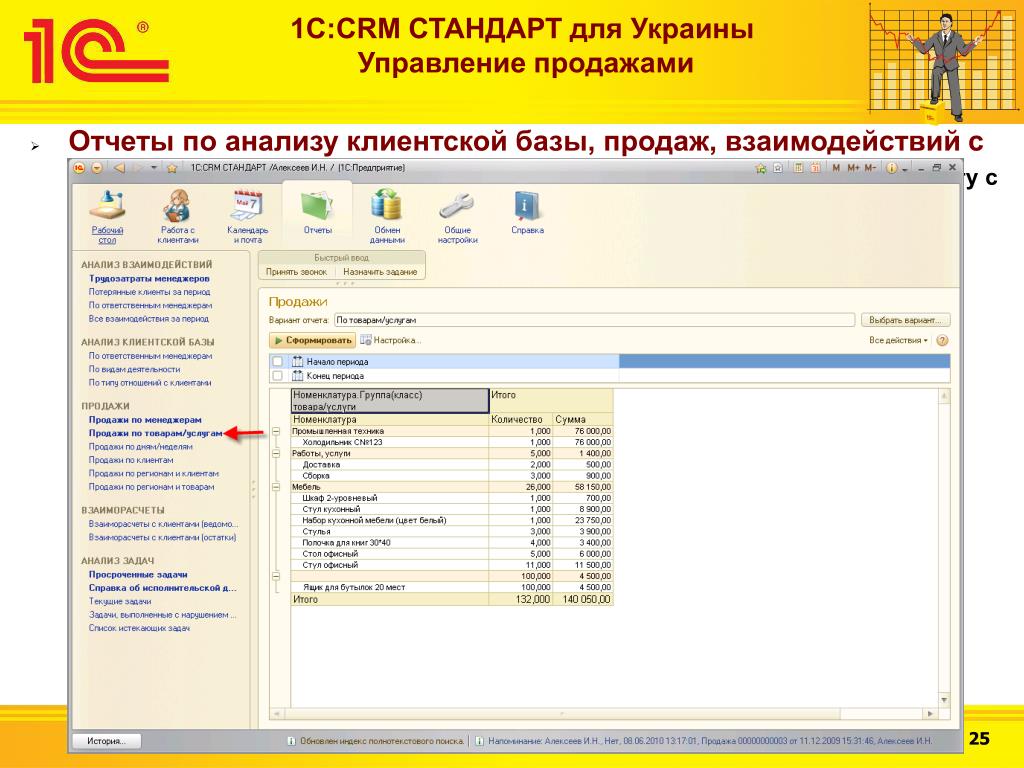The width and height of the screenshot is (1024, 768).
Task: Click the info icon beside Обновлен индекс message
Action: pos(292,741)
